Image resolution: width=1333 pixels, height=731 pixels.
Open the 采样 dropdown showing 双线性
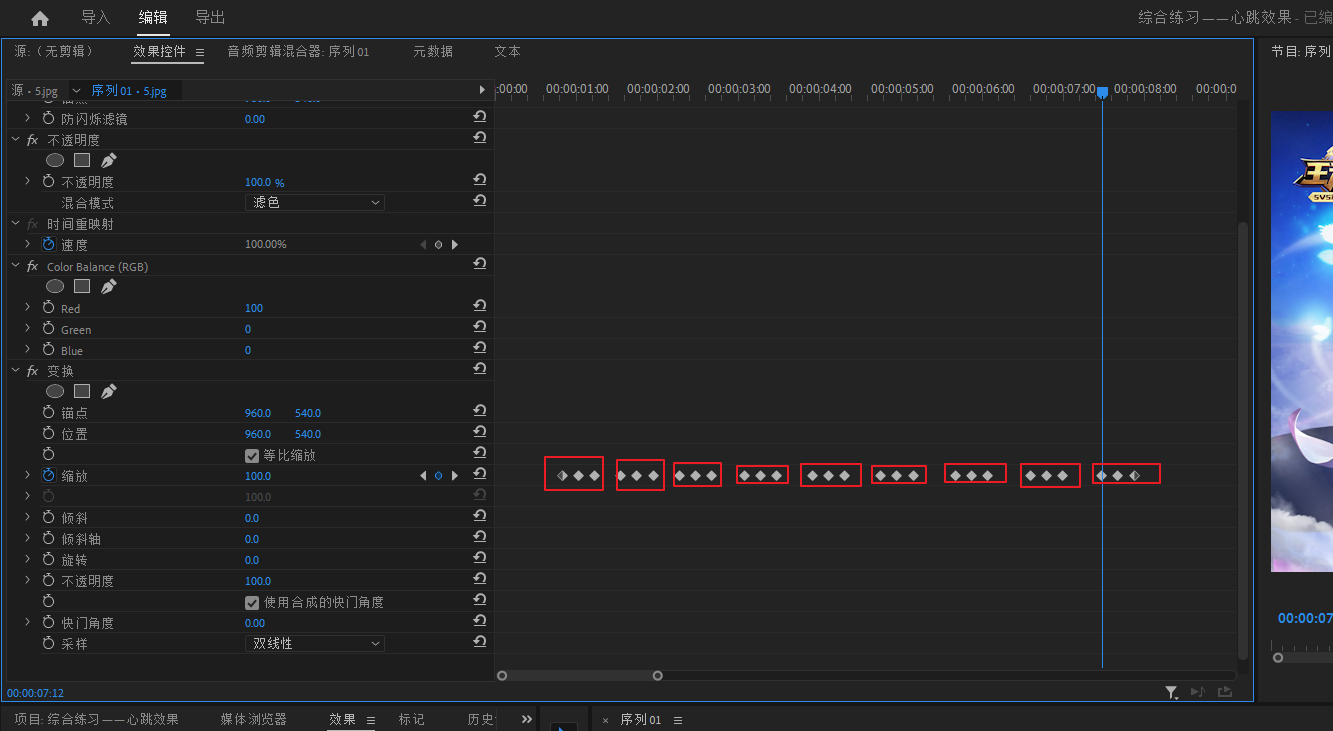(315, 644)
